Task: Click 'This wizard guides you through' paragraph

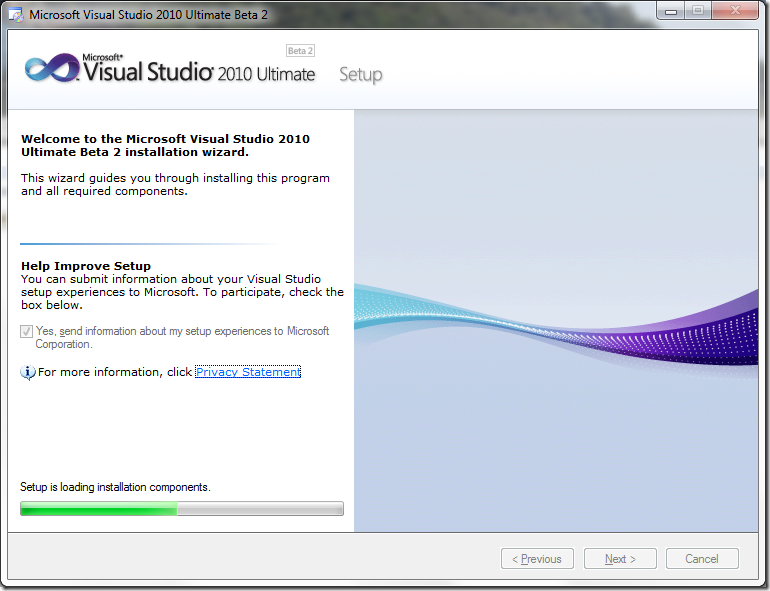Action: click(175, 184)
